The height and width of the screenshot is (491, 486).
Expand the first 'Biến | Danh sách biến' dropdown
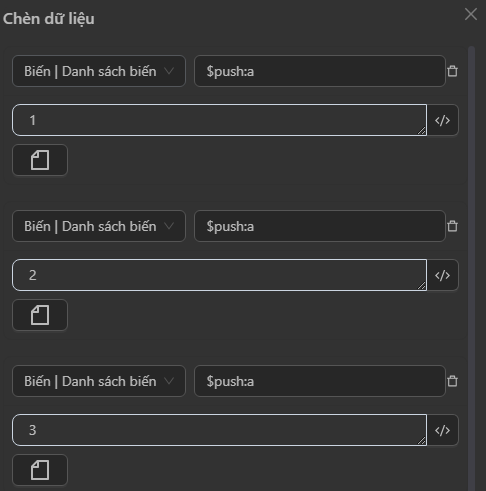99,71
